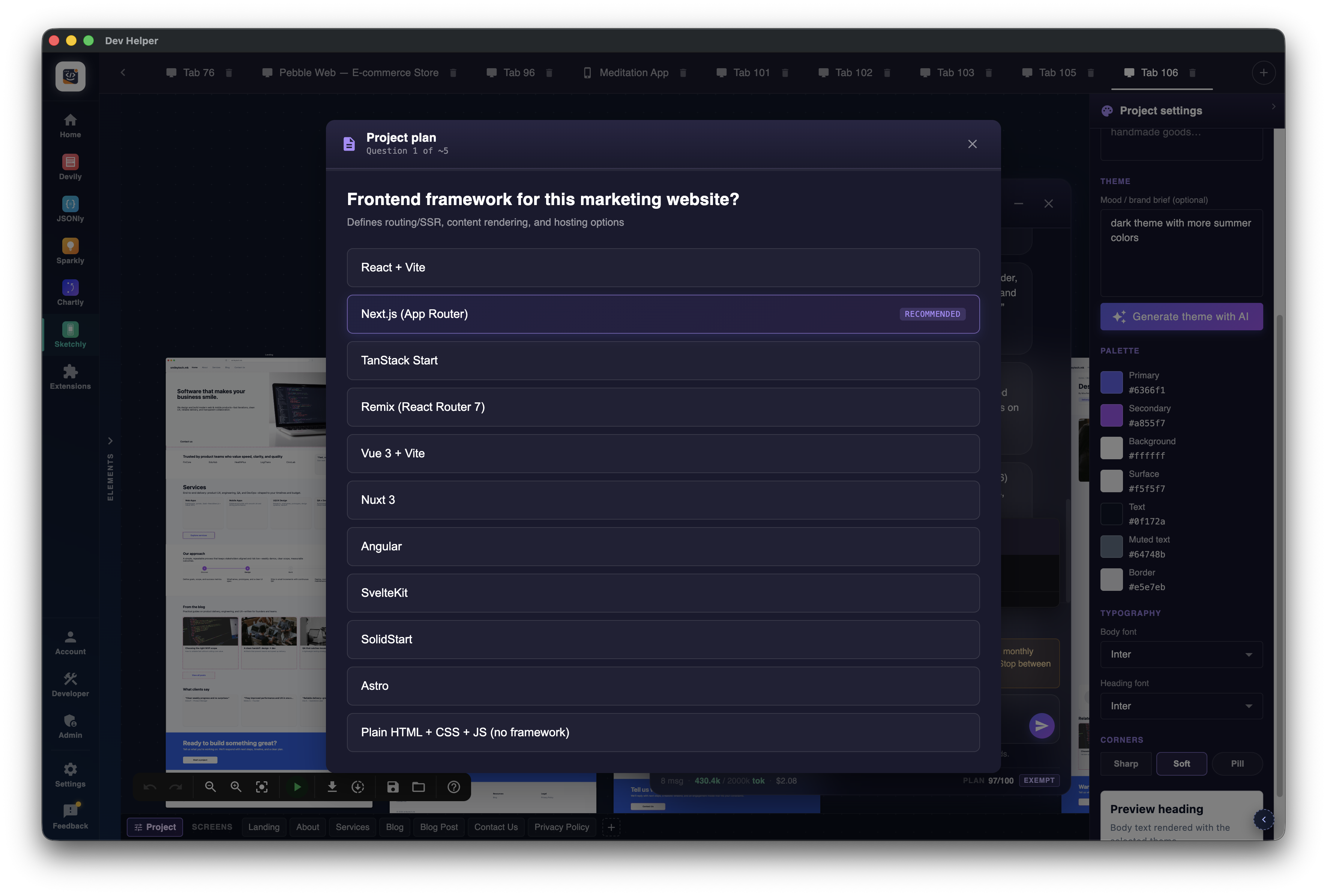This screenshot has width=1327, height=896.
Task: Open the Heading font dropdown
Action: 1181,706
